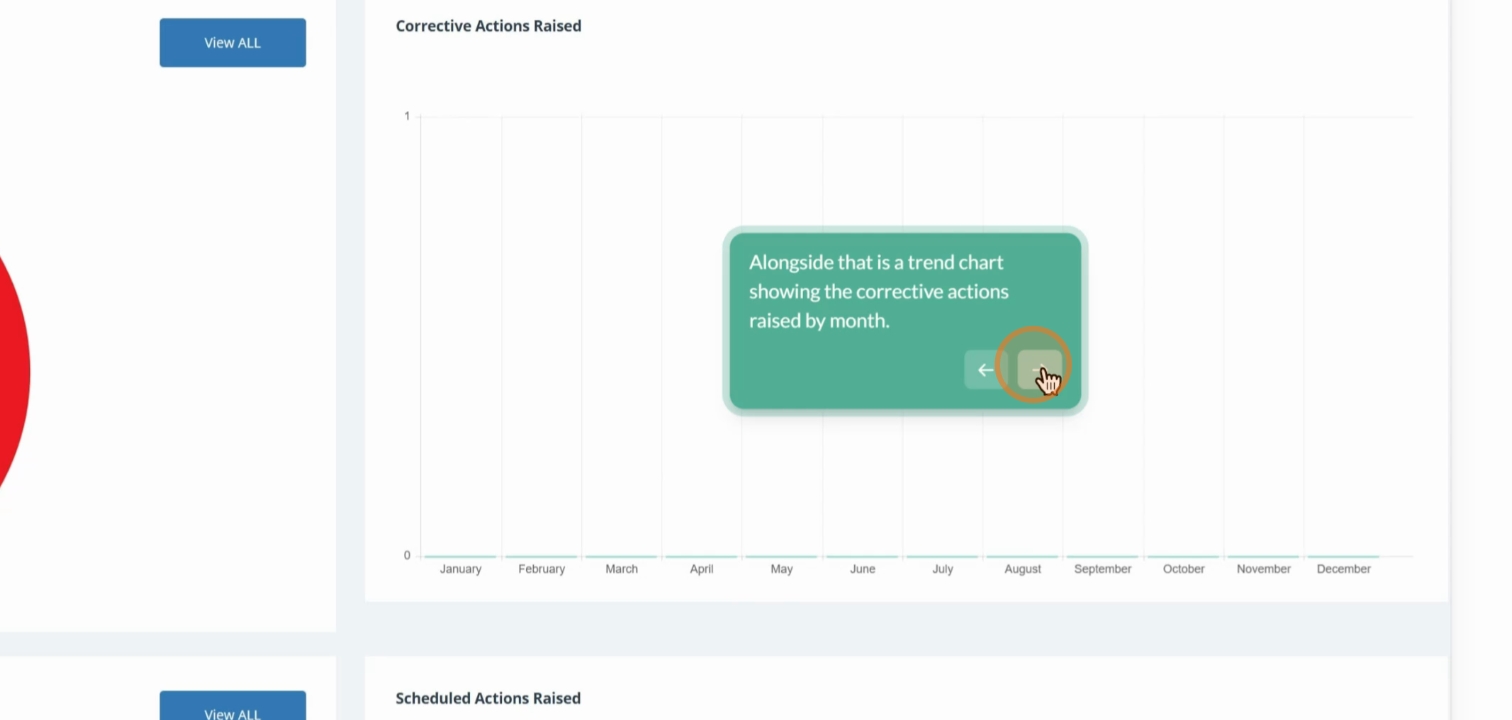Select the February label on the chart axis

click(x=541, y=569)
